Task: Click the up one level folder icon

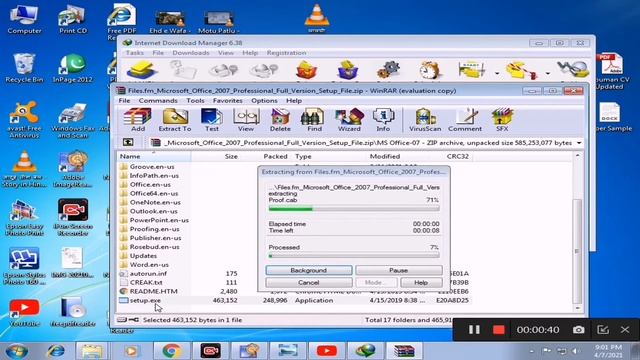Action: 128,142
